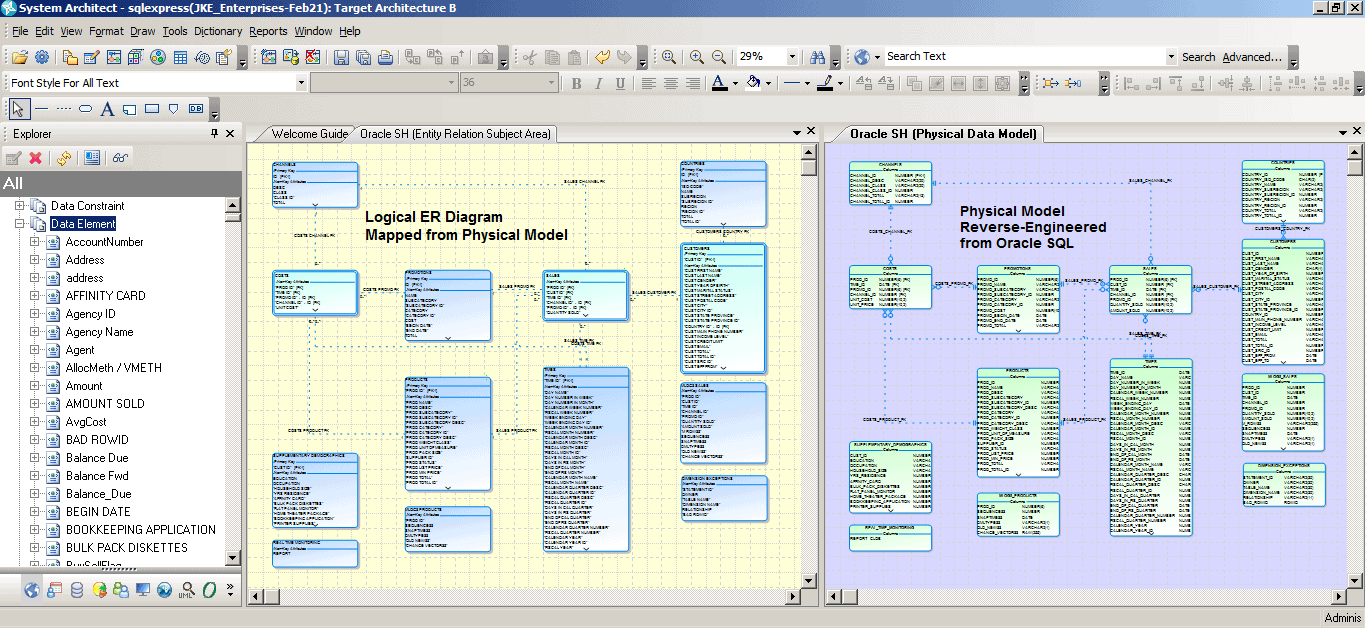Open the Reports menu
Screen dimensions: 1365x629
(x=268, y=31)
